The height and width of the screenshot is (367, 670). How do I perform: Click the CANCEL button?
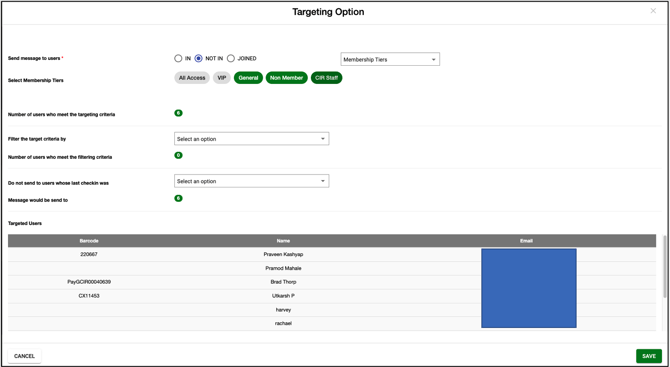tap(24, 356)
